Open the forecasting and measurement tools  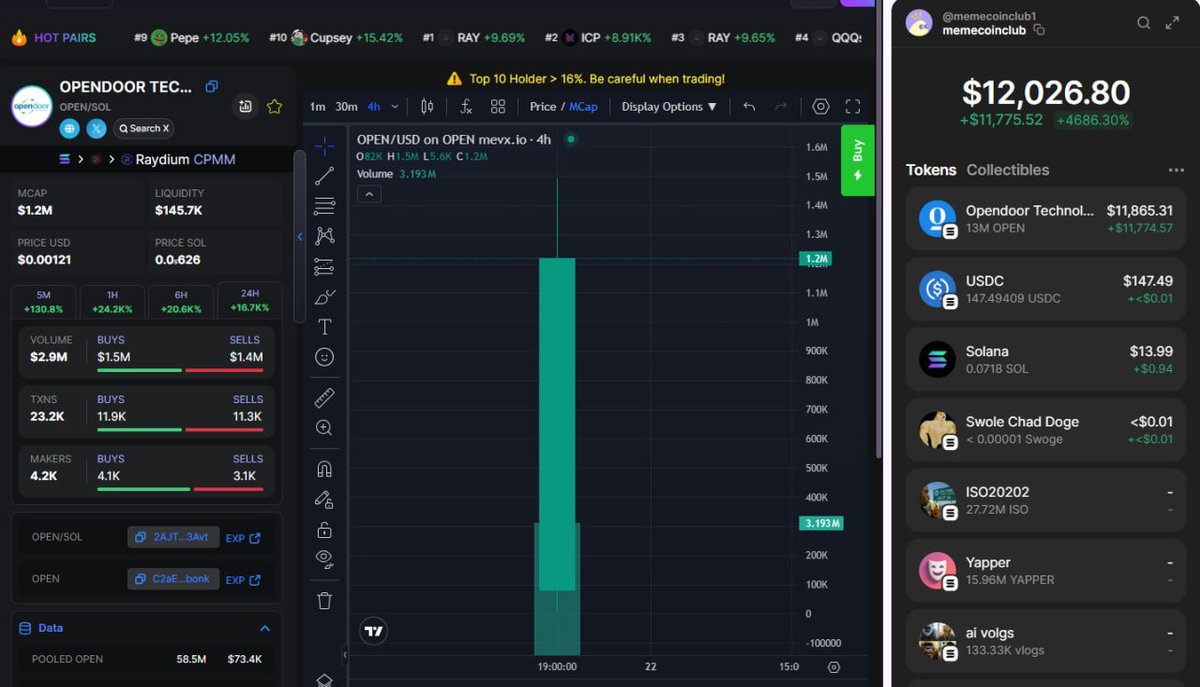pyautogui.click(x=324, y=267)
